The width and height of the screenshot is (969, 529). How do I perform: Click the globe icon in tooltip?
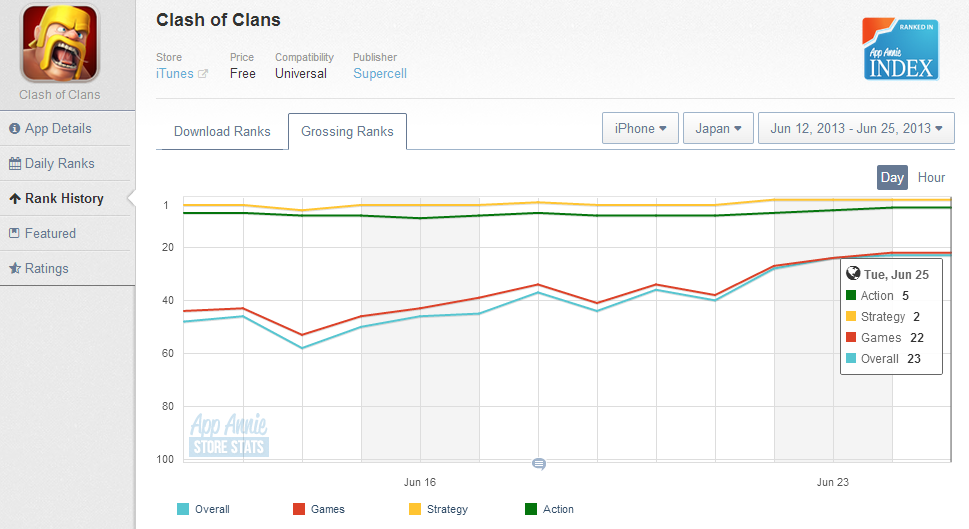(x=853, y=273)
